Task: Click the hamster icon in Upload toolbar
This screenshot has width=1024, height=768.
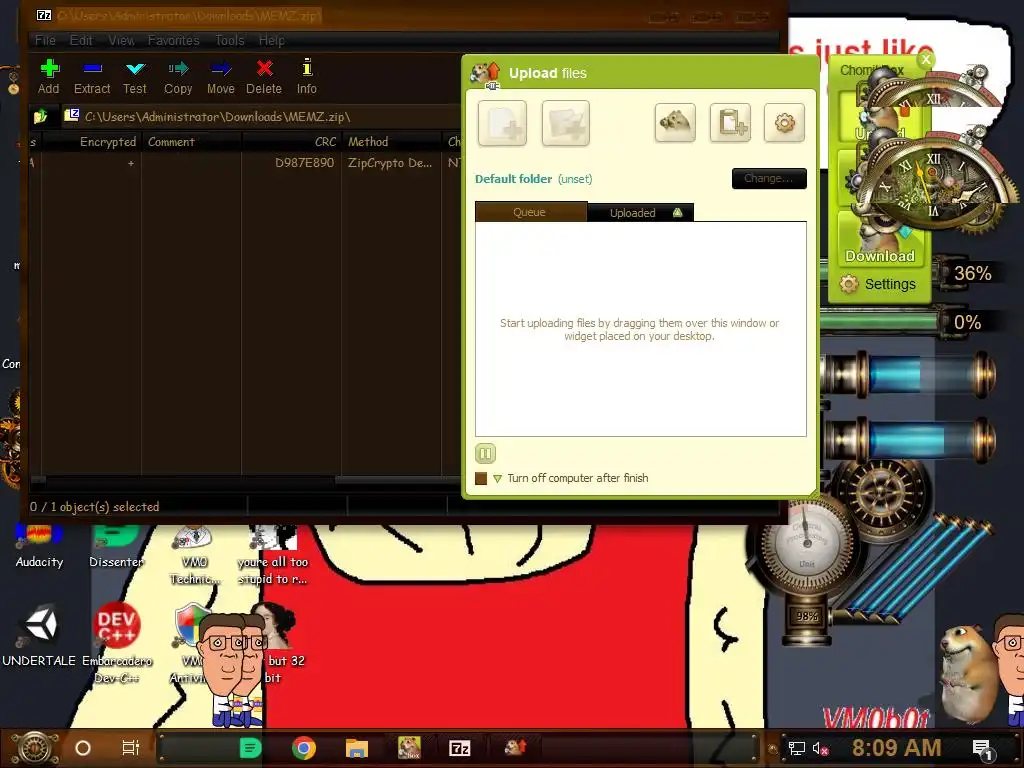Action: coord(675,122)
